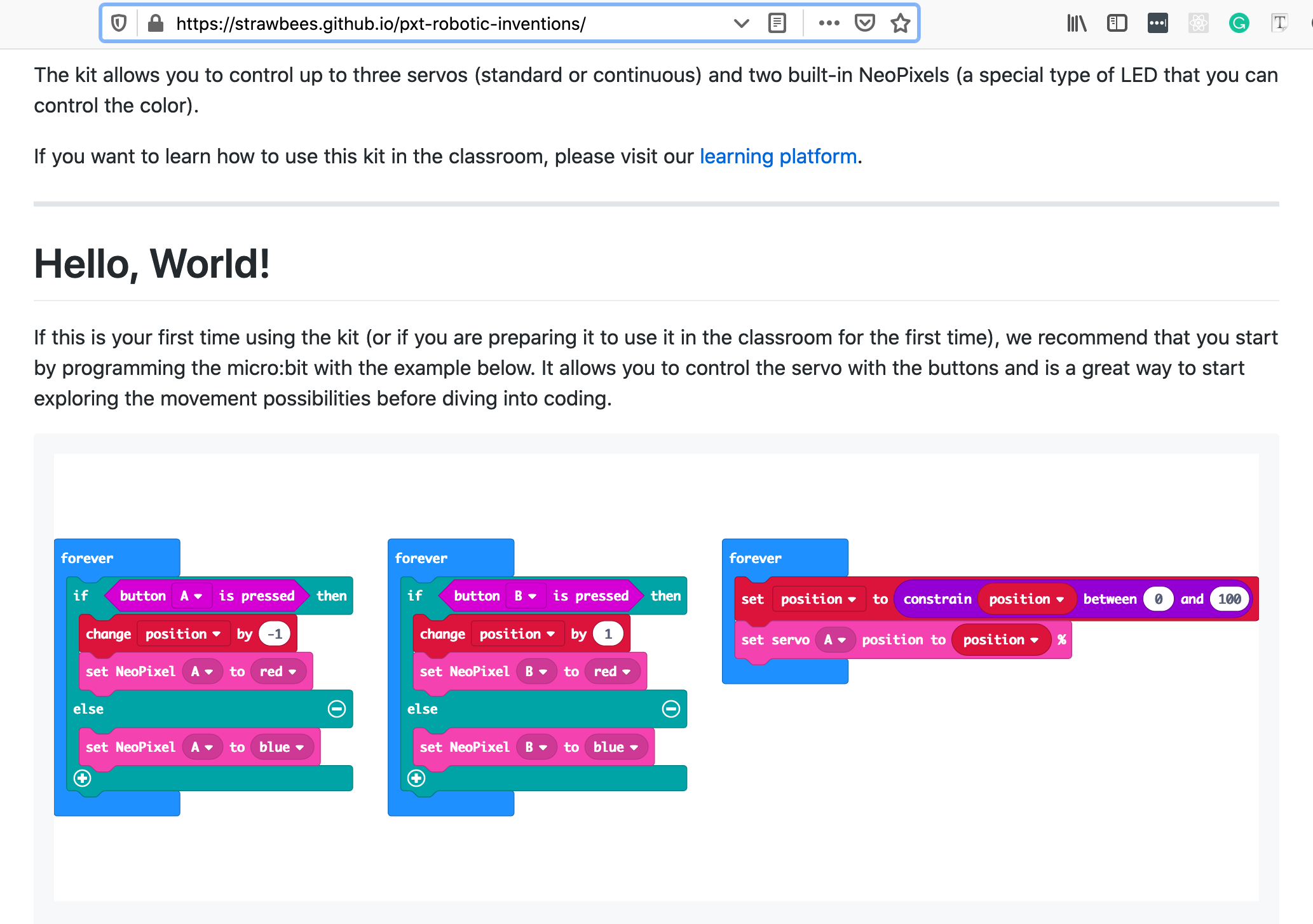Change NeoPixel B color from red
The height and width of the screenshot is (924, 1313).
point(612,671)
